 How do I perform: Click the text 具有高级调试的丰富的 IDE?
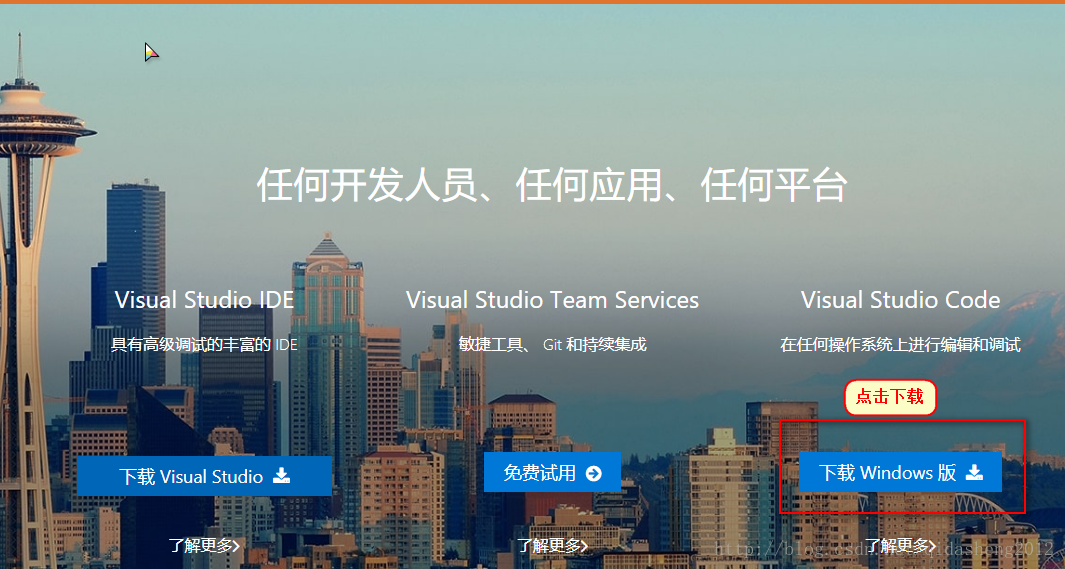coord(204,344)
